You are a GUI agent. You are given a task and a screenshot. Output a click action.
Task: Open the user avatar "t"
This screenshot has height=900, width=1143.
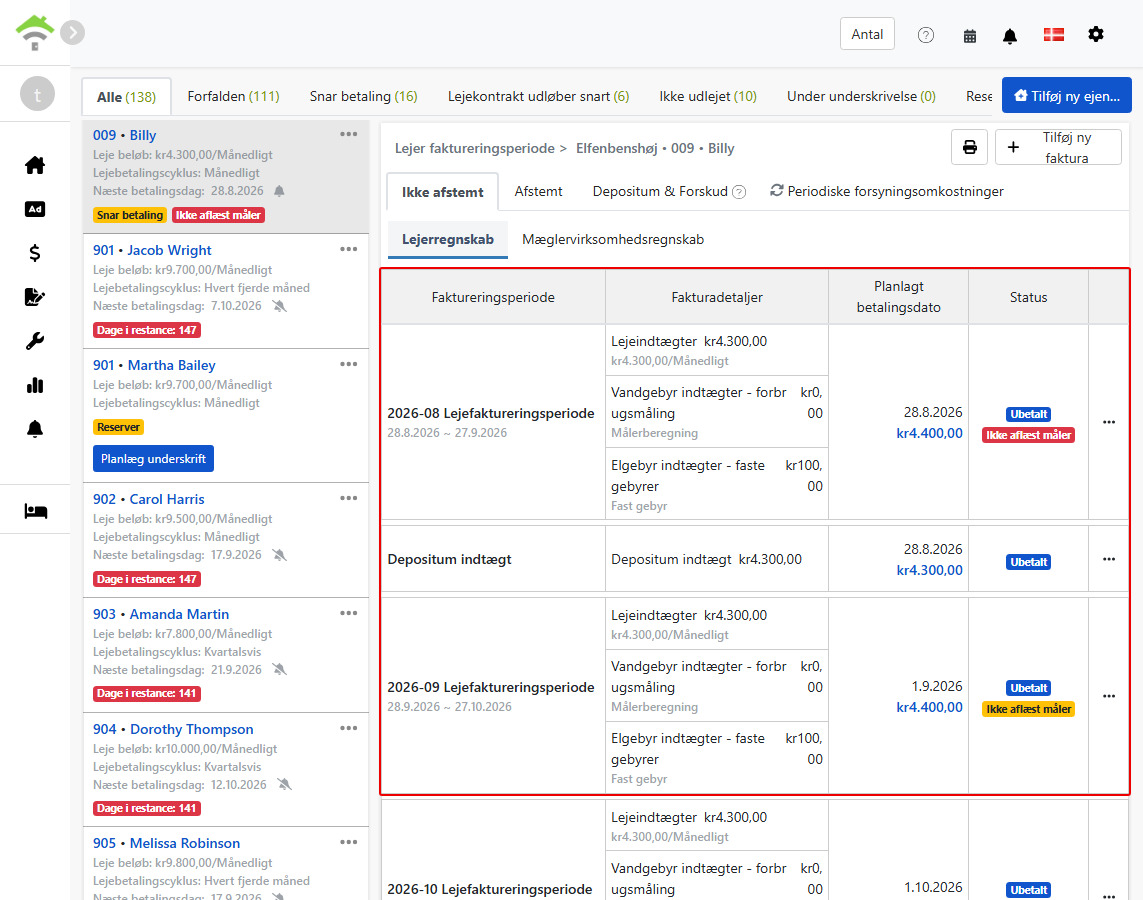point(37,94)
